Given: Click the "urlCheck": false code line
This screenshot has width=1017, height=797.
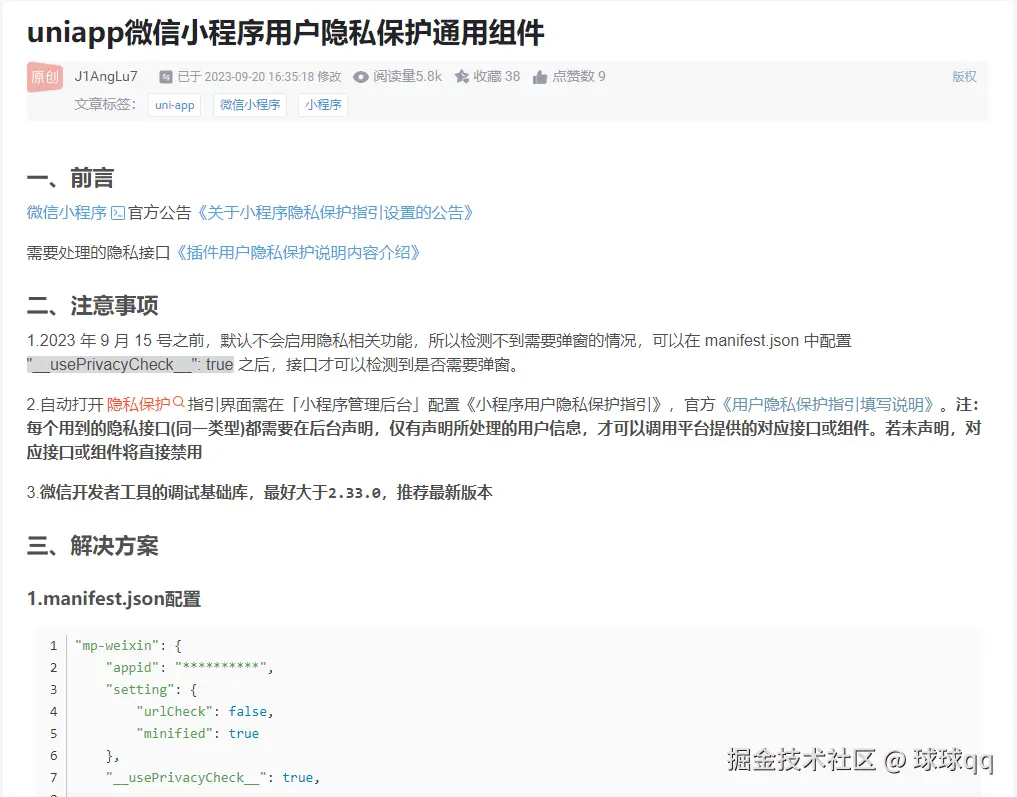Looking at the screenshot, I should click(x=205, y=711).
